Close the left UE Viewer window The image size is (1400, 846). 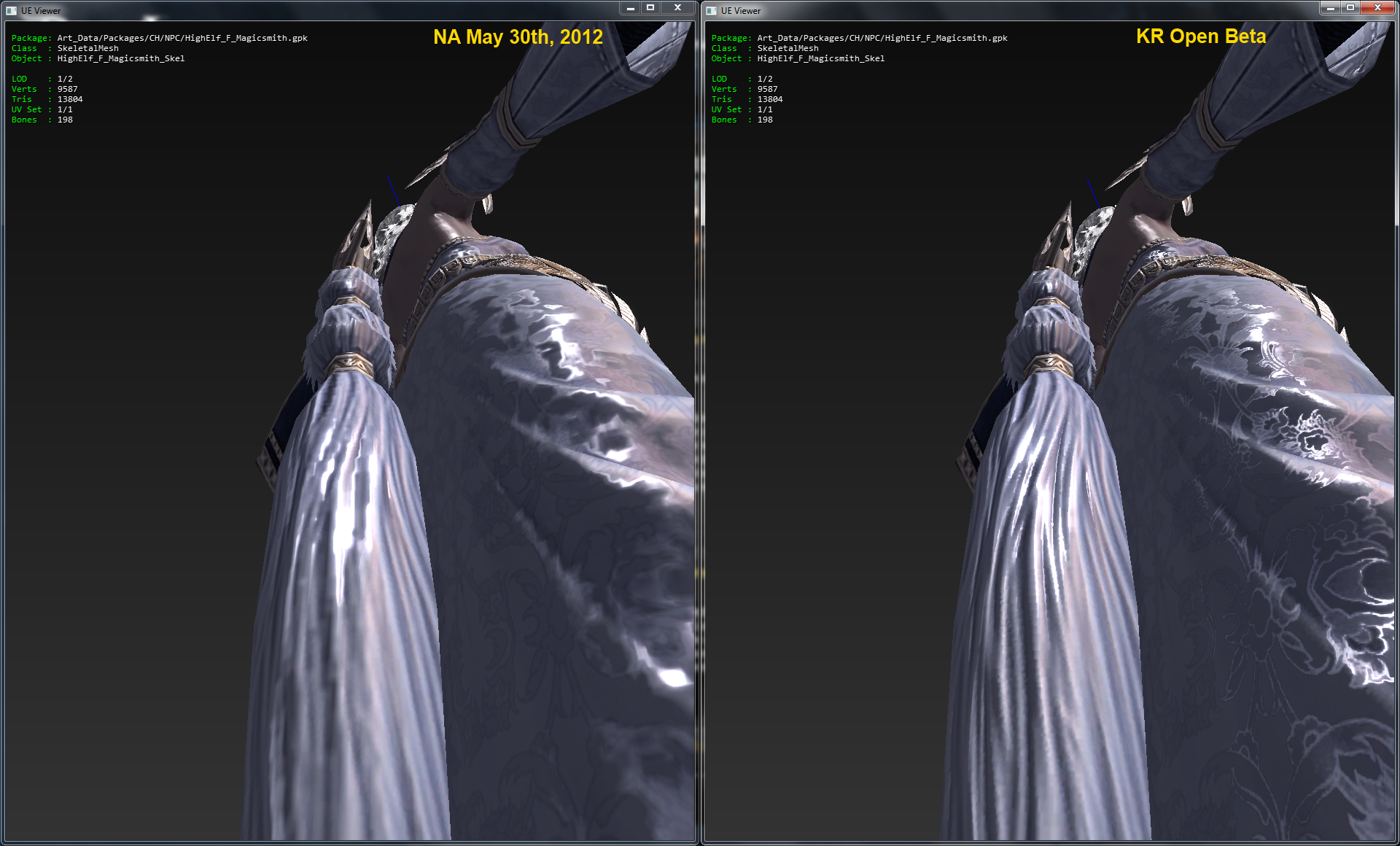click(x=677, y=7)
